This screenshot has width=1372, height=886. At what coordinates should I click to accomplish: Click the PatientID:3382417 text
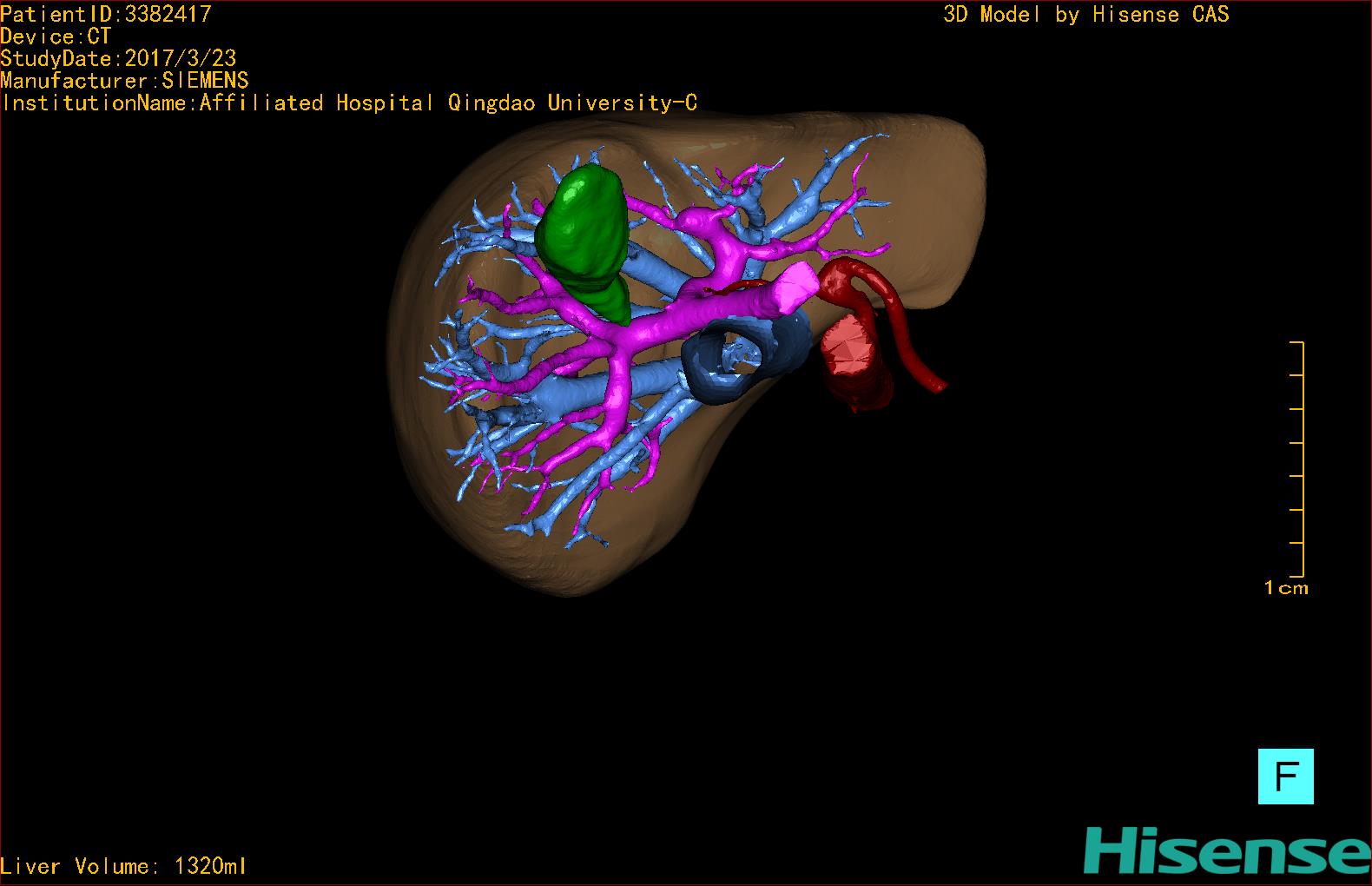coord(105,14)
